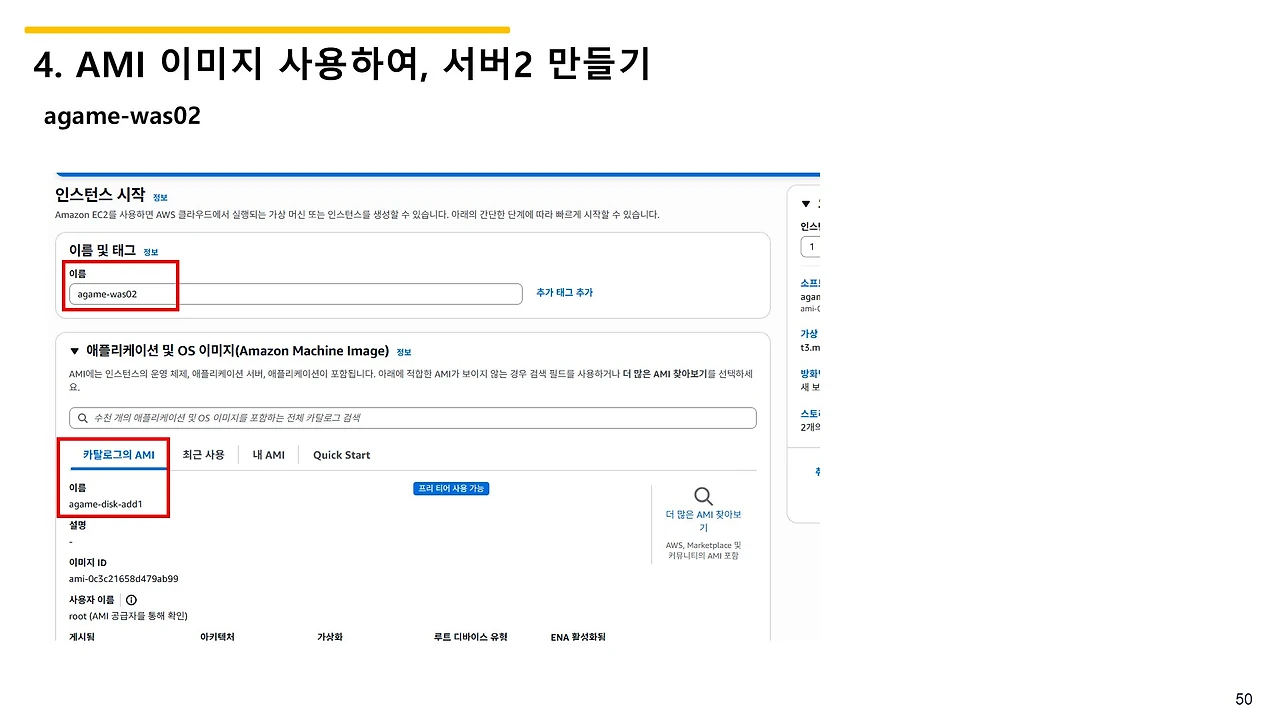The height and width of the screenshot is (720, 1280).
Task: Open the 소프트웨어 link in the summary panel
Action: point(809,282)
